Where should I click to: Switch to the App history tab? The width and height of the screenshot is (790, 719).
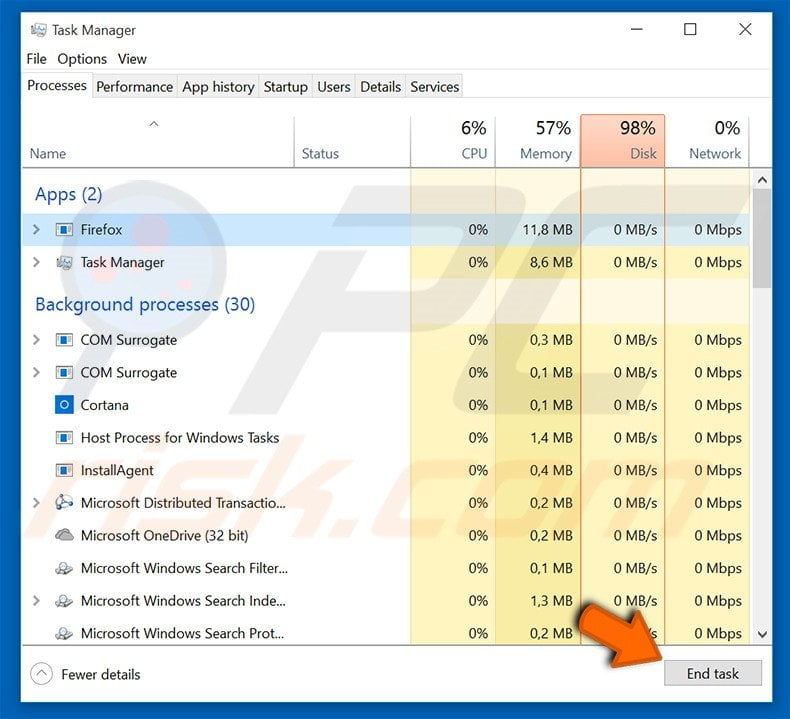[x=218, y=87]
